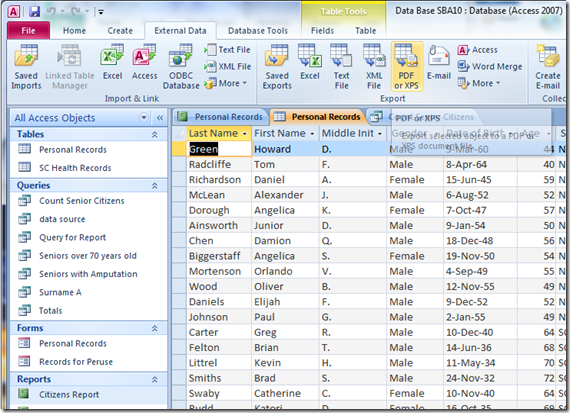Export to Text File
This screenshot has height=413, width=570.
pyautogui.click(x=341, y=67)
